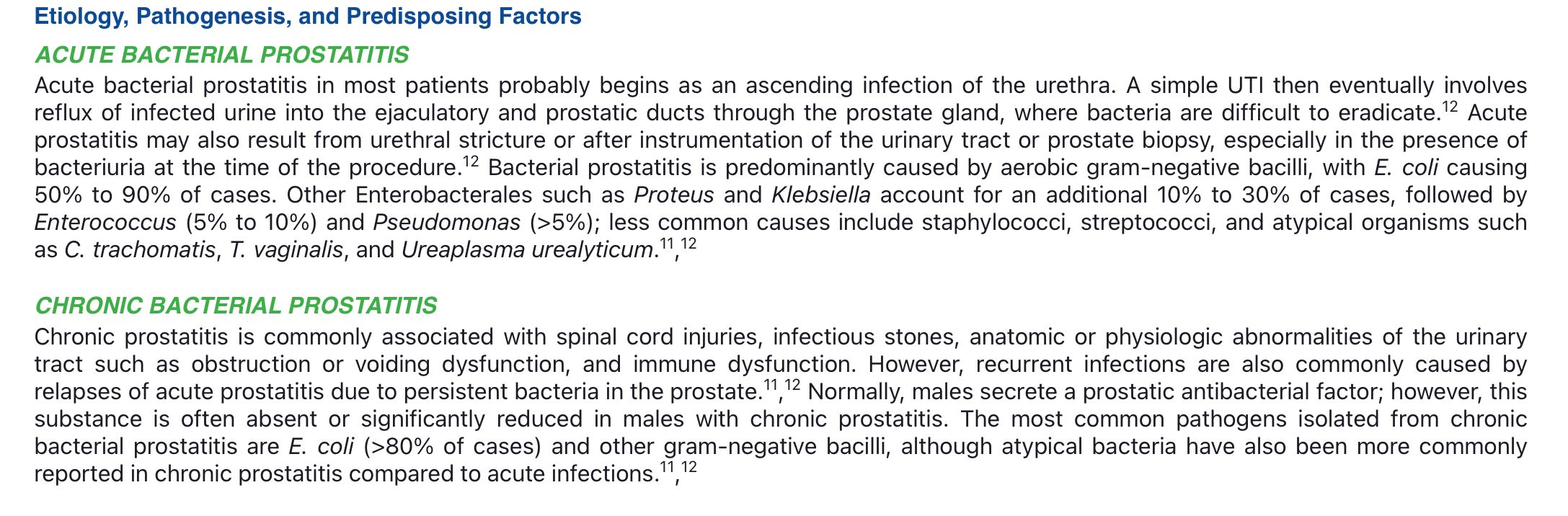
Task: Click "E. coli" in the chronic prostatitis paragraph
Action: (x=321, y=447)
